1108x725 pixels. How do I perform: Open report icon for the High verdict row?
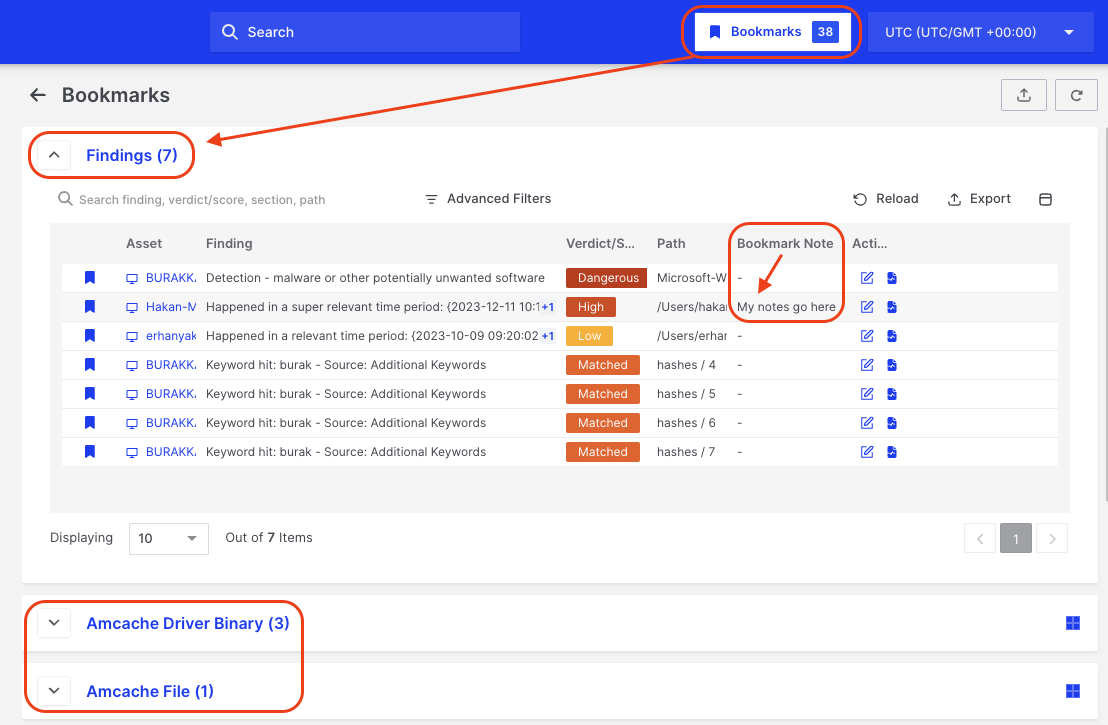point(892,307)
